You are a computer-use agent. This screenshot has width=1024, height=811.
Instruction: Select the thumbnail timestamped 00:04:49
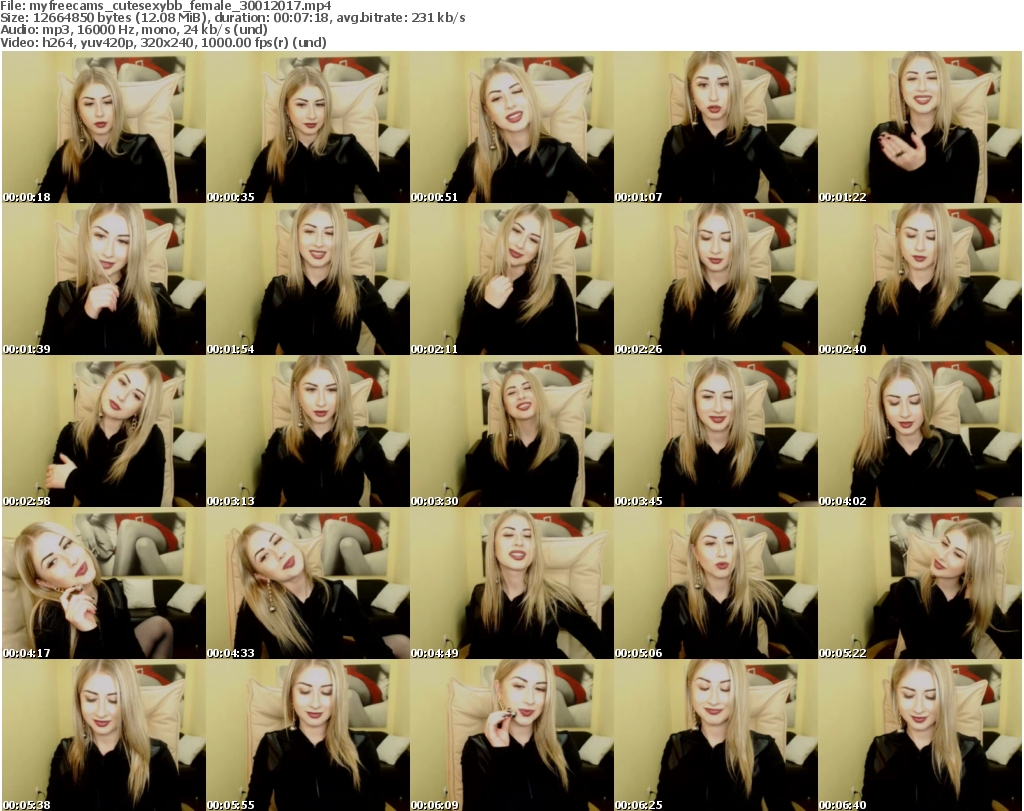[511, 583]
